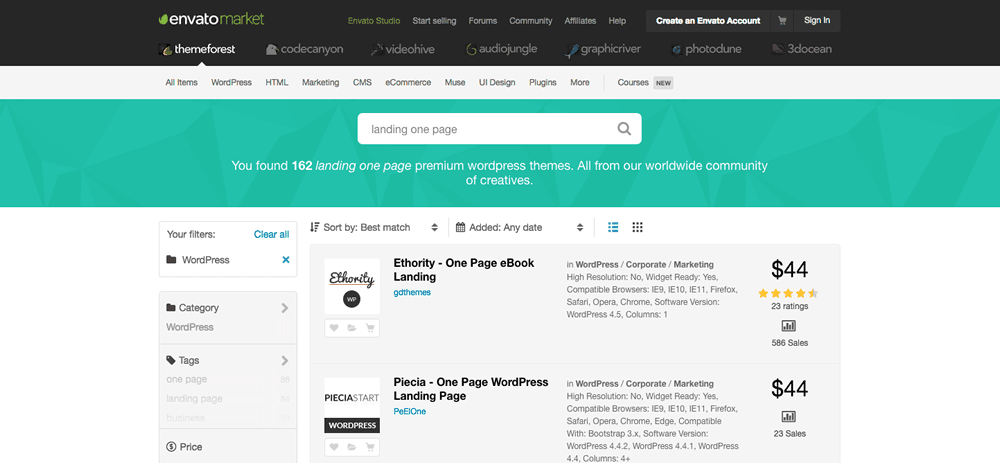Click into the landing one page search field
Image resolution: width=1000 pixels, height=463 pixels.
[489, 129]
